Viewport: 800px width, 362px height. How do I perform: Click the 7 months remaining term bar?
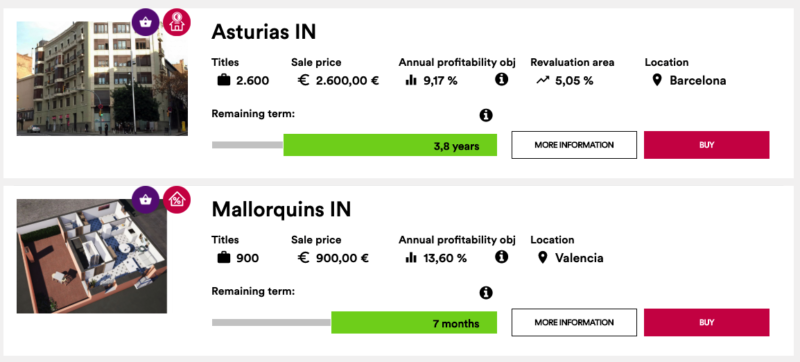[x=414, y=322]
